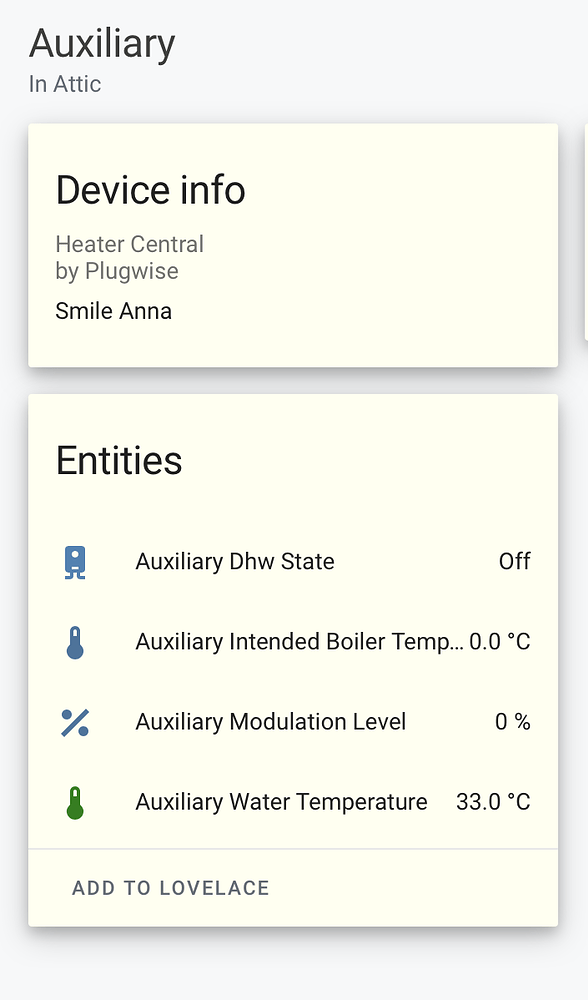Screen dimensions: 588x1000
Task: Select the Device info card header
Action: [x=150, y=190]
